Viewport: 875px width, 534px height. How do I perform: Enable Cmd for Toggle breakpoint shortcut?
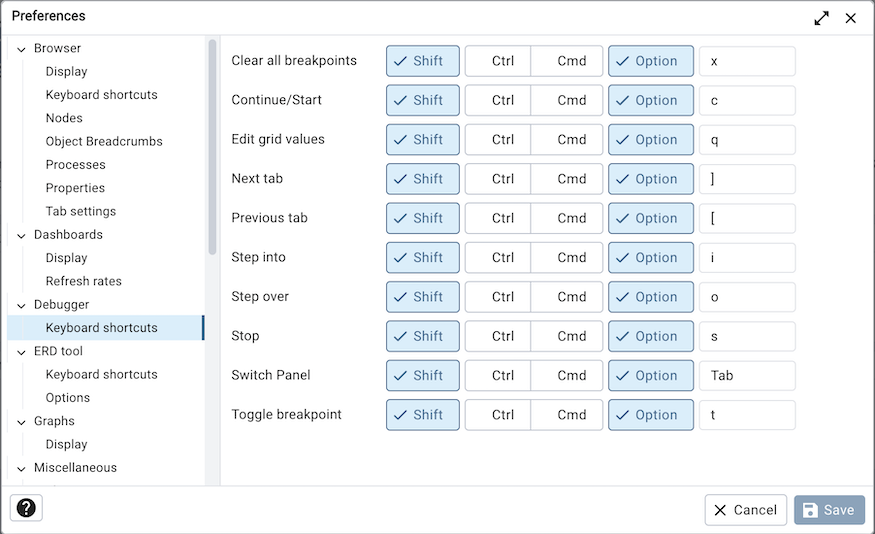pyautogui.click(x=566, y=415)
